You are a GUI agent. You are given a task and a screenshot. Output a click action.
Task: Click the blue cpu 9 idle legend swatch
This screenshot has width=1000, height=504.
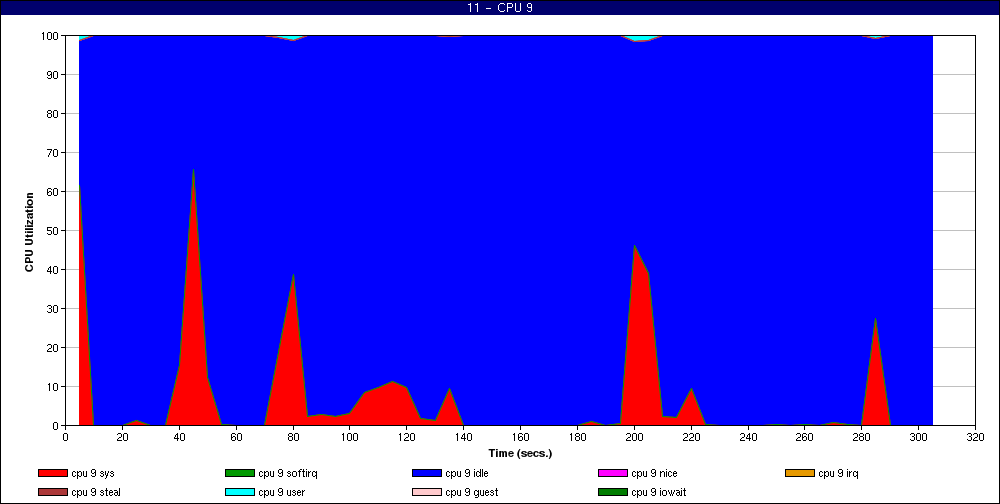pos(426,473)
